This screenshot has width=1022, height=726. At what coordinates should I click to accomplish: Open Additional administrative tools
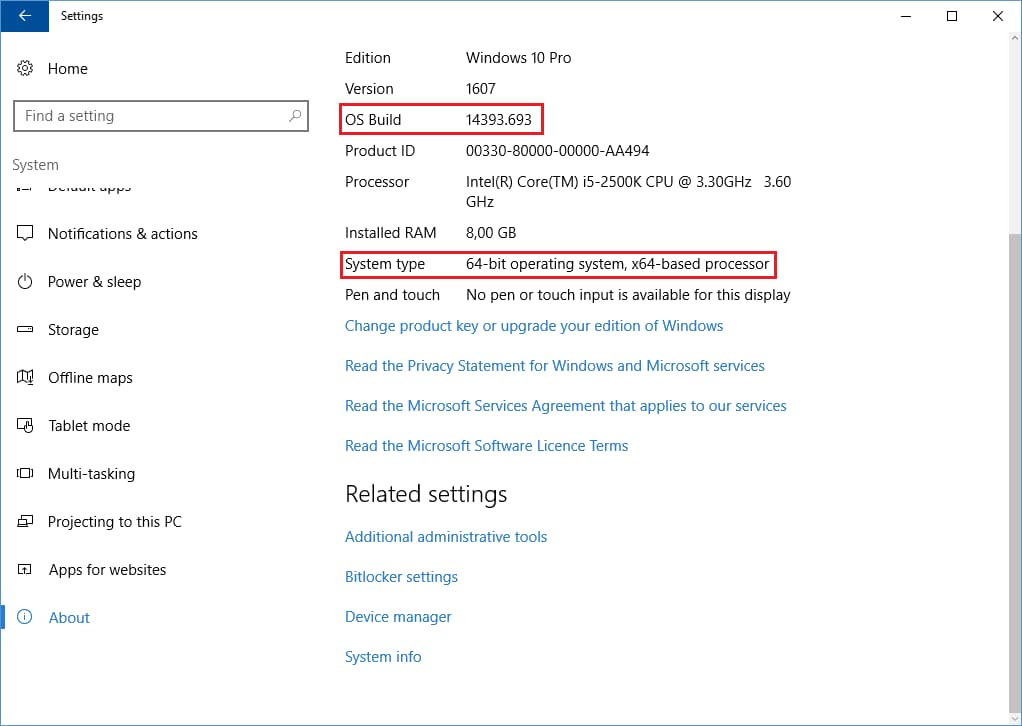(446, 537)
